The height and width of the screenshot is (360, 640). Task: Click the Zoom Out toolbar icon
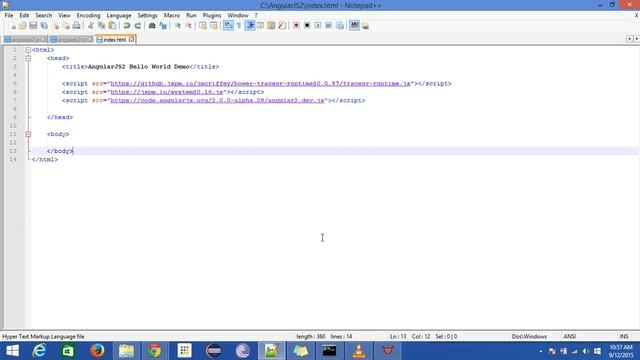point(189,26)
